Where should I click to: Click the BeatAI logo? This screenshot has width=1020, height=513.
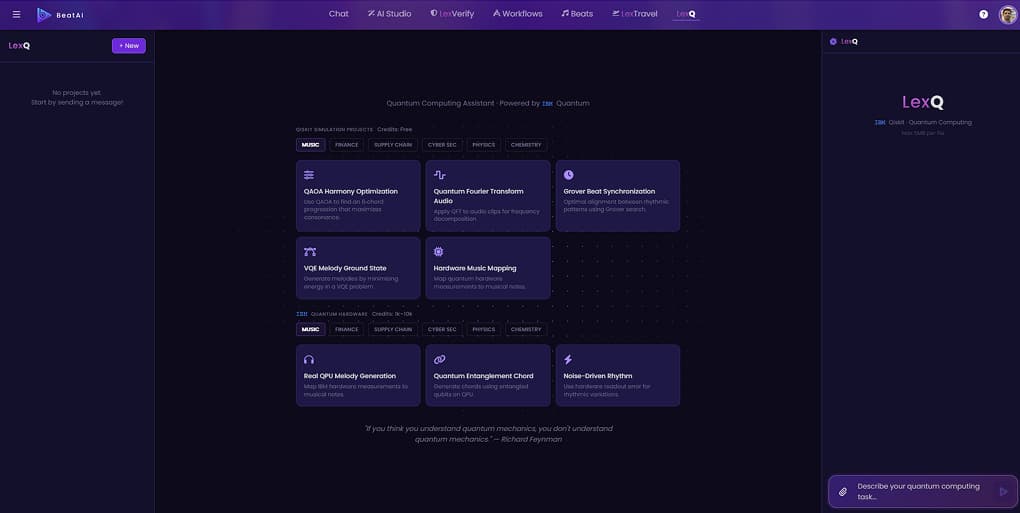coord(59,15)
